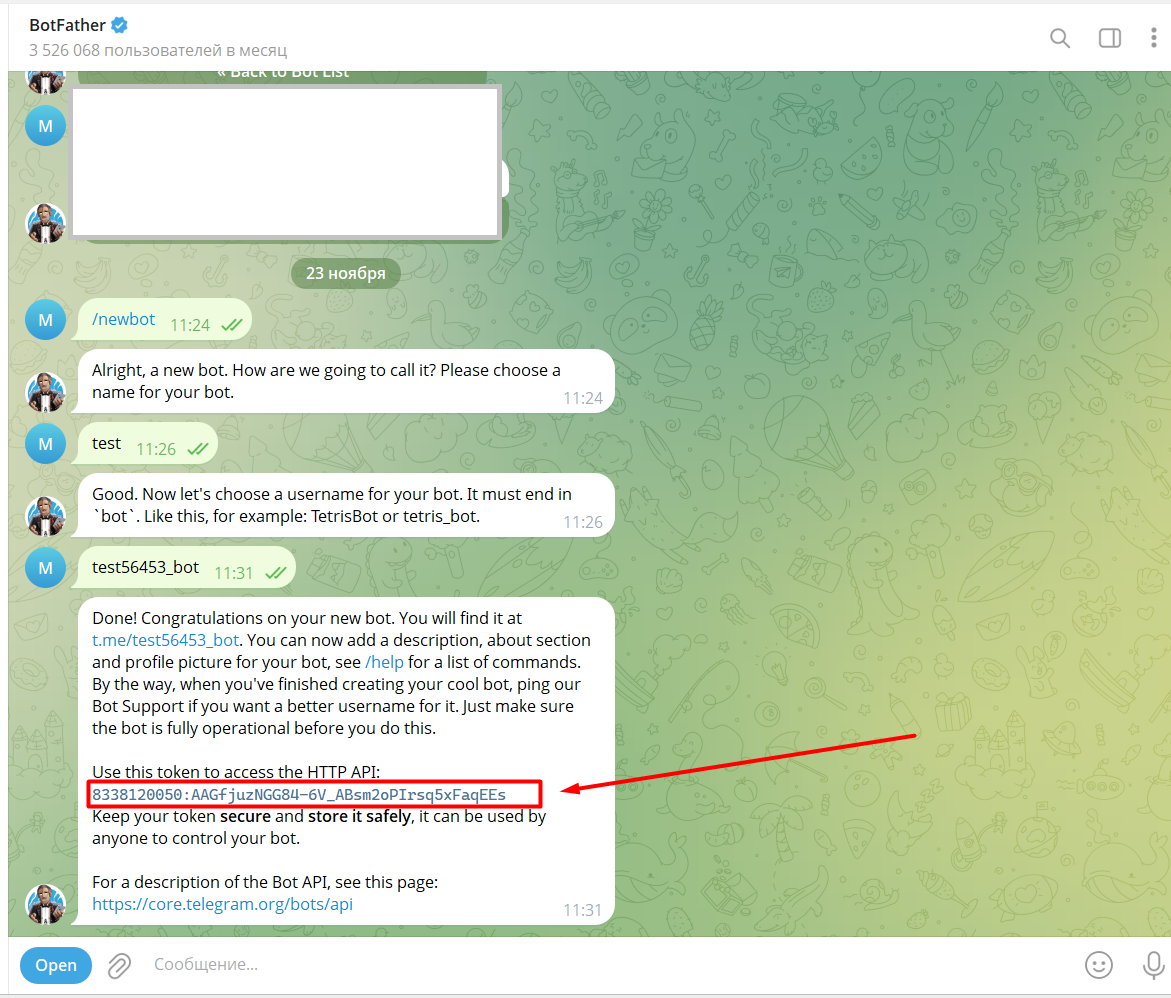Toggle the right sidebar panel icon
The height and width of the screenshot is (998, 1171).
[x=1110, y=38]
